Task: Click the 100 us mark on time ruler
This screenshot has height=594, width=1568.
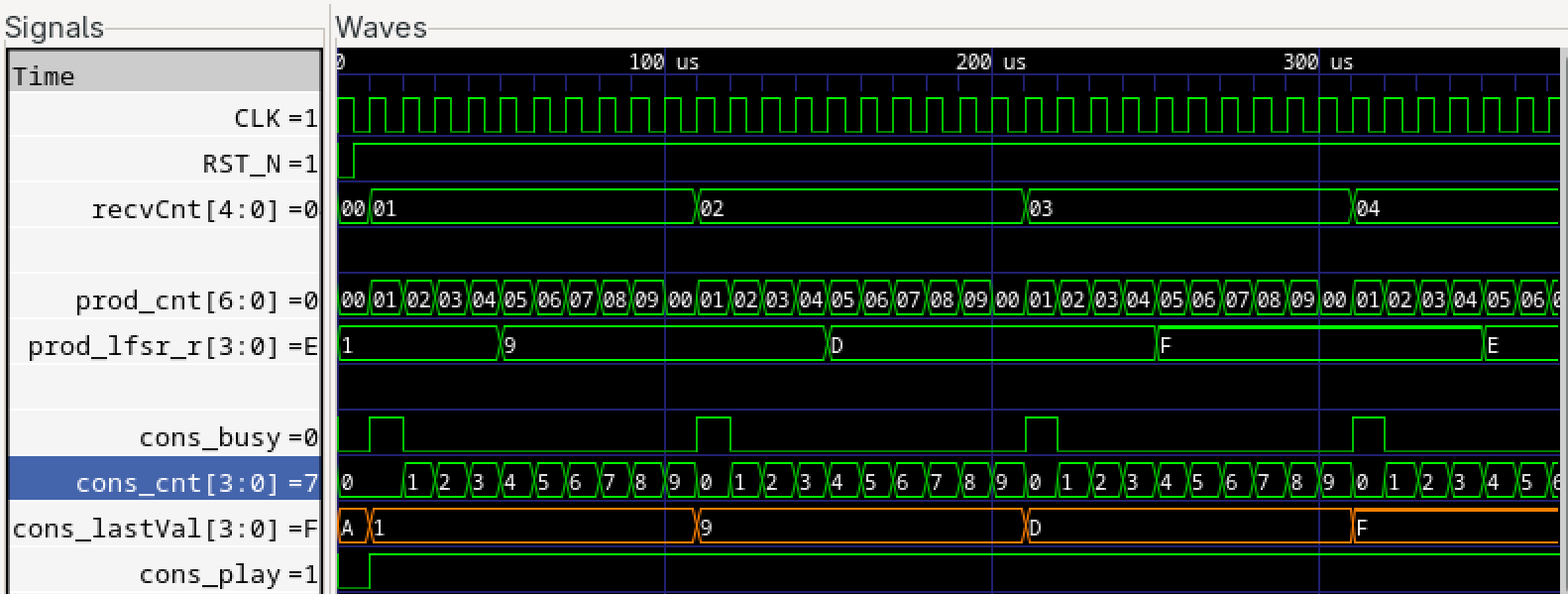Action: [664, 62]
